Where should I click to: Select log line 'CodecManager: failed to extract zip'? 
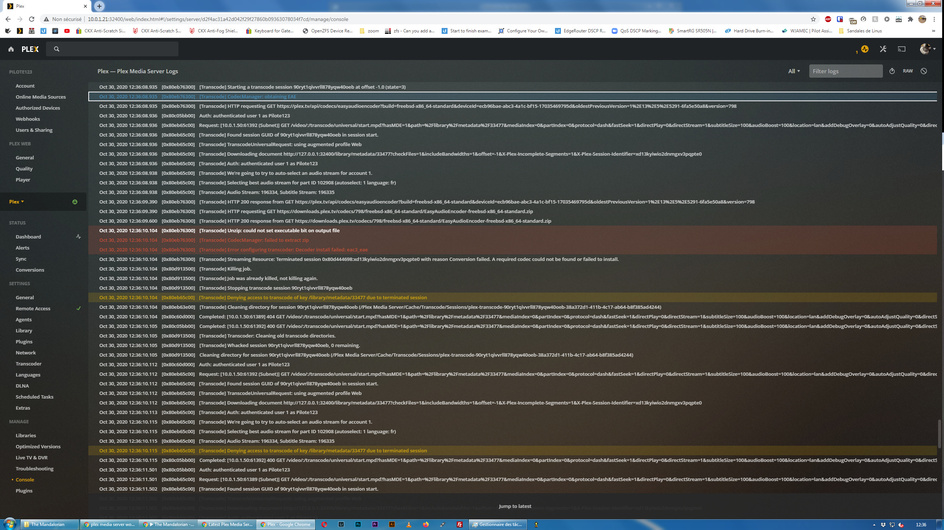pos(513,240)
